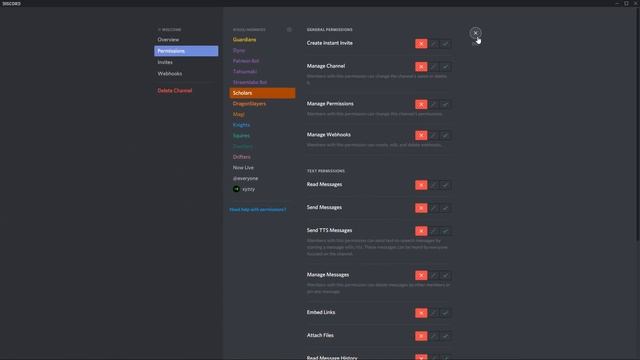This screenshot has width=640, height=360.
Task: Click the red X for Attach Files
Action: pyautogui.click(x=421, y=336)
